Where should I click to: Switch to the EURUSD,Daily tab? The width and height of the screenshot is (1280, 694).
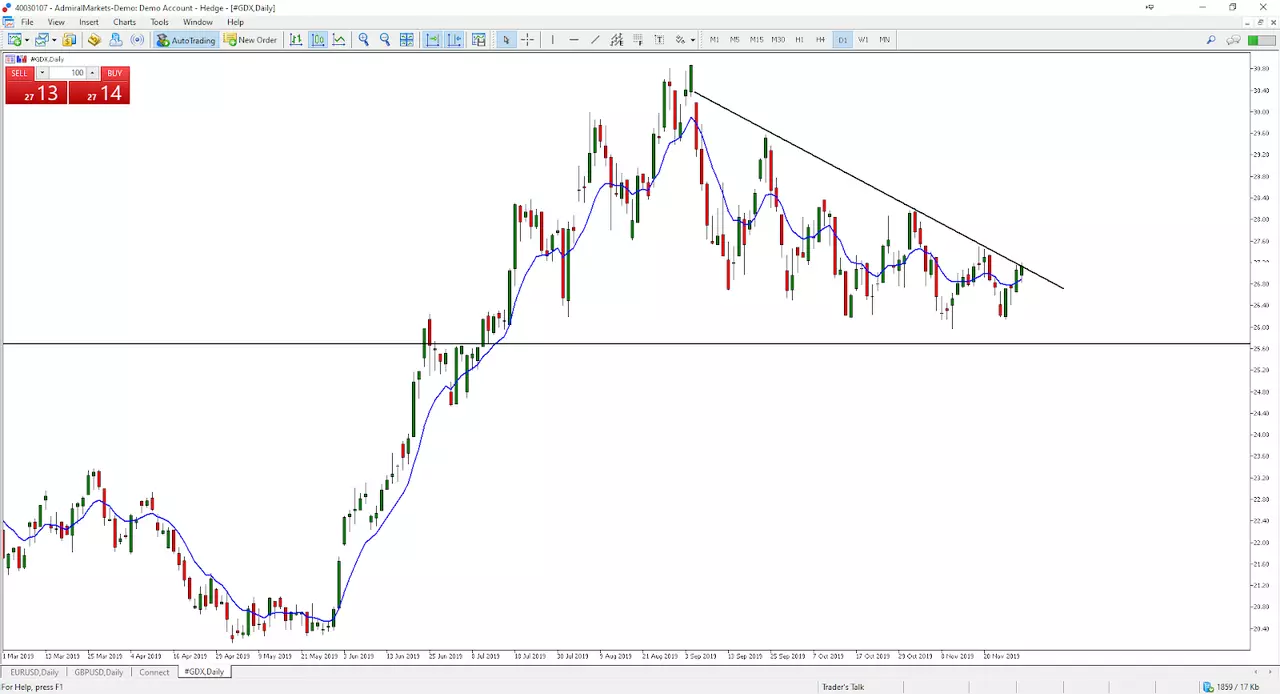click(x=35, y=672)
